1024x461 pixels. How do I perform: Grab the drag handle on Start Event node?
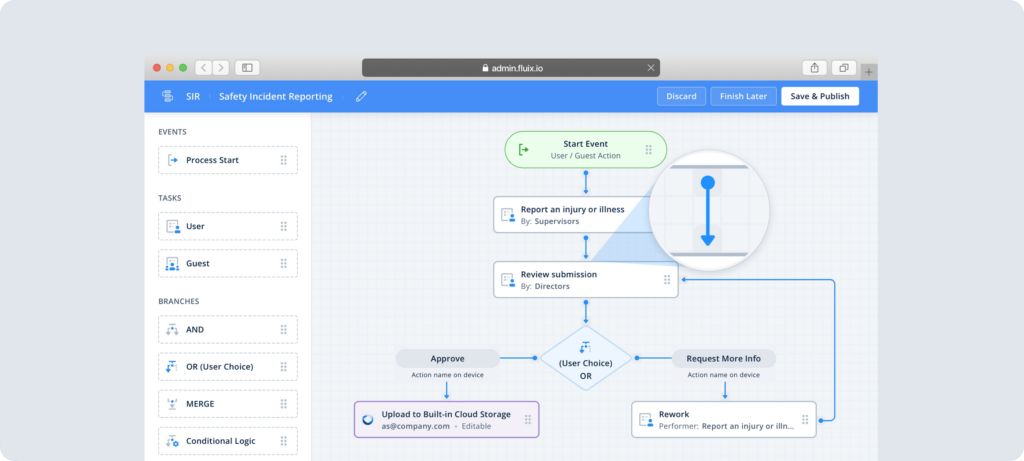[648, 150]
